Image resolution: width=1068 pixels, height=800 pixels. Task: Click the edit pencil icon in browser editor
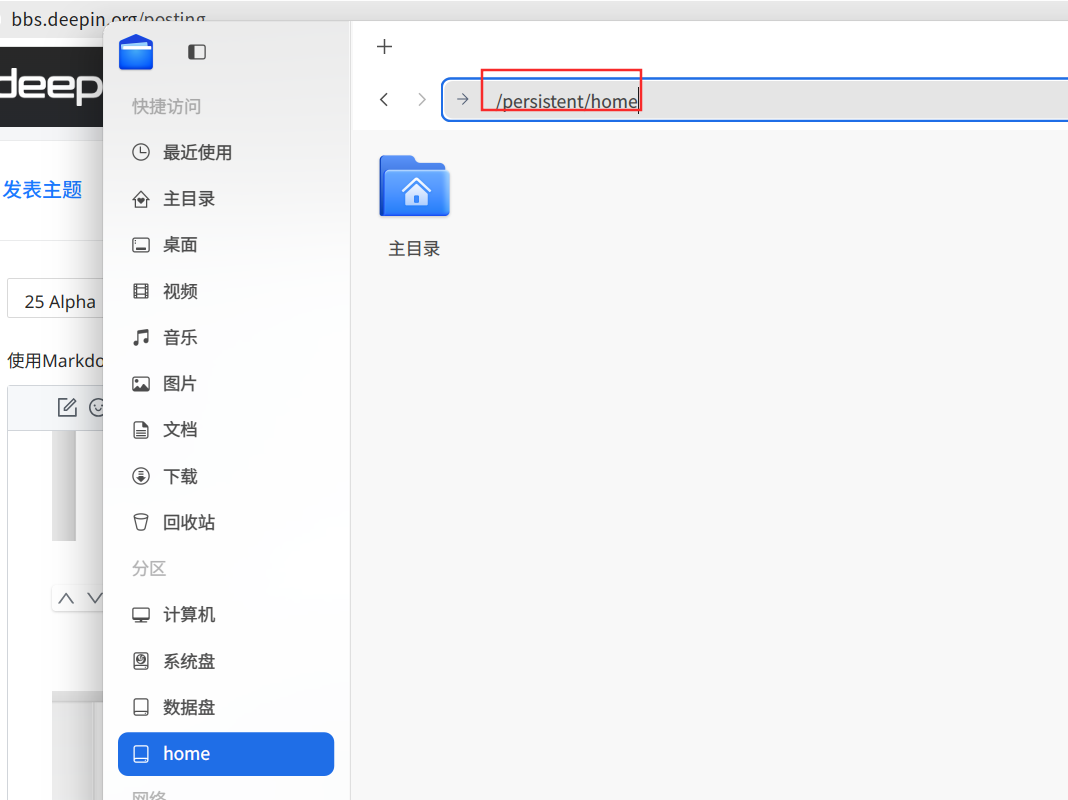(67, 407)
